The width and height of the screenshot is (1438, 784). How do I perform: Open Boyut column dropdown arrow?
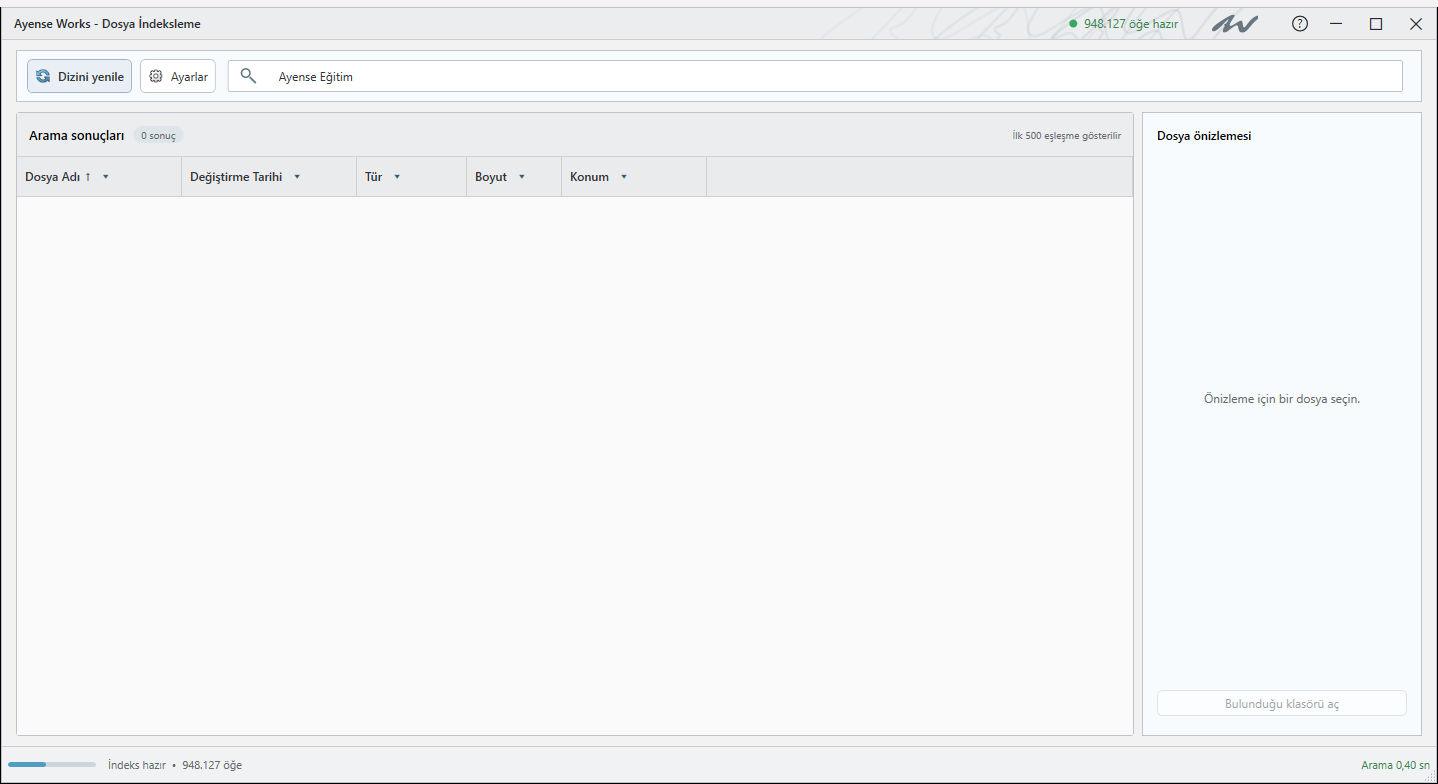pyautogui.click(x=522, y=177)
